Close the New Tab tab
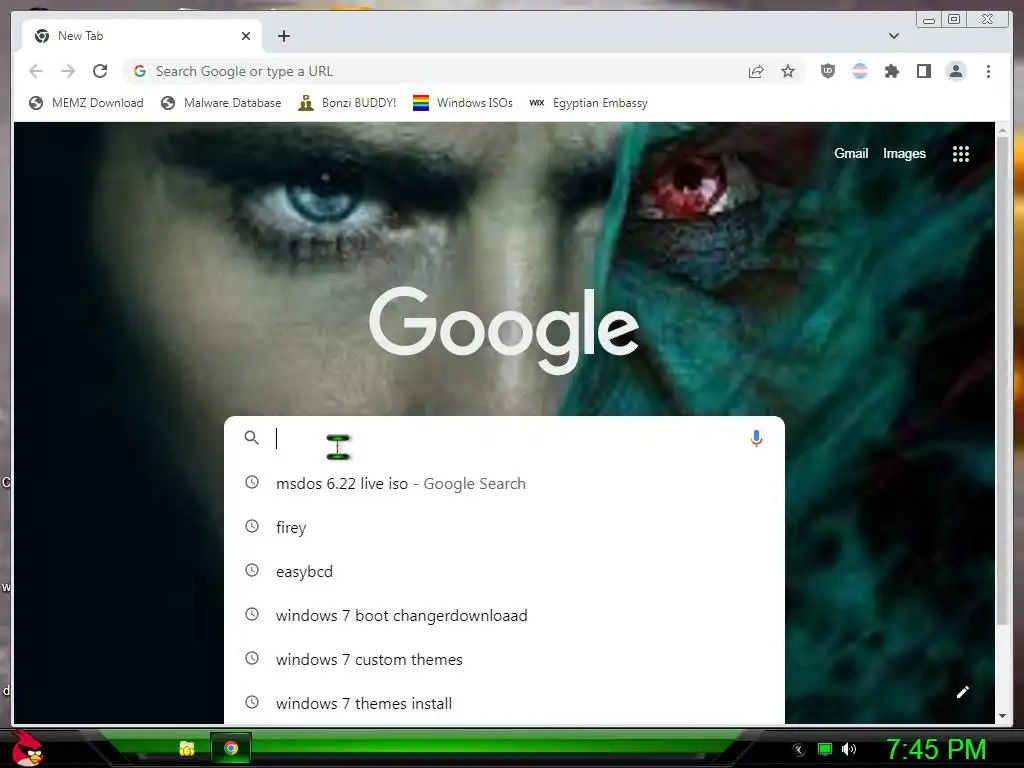The width and height of the screenshot is (1024, 768). [246, 36]
